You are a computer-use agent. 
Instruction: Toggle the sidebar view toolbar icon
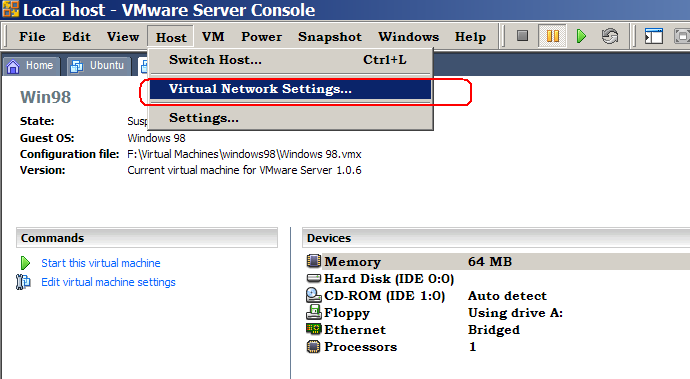coord(653,36)
